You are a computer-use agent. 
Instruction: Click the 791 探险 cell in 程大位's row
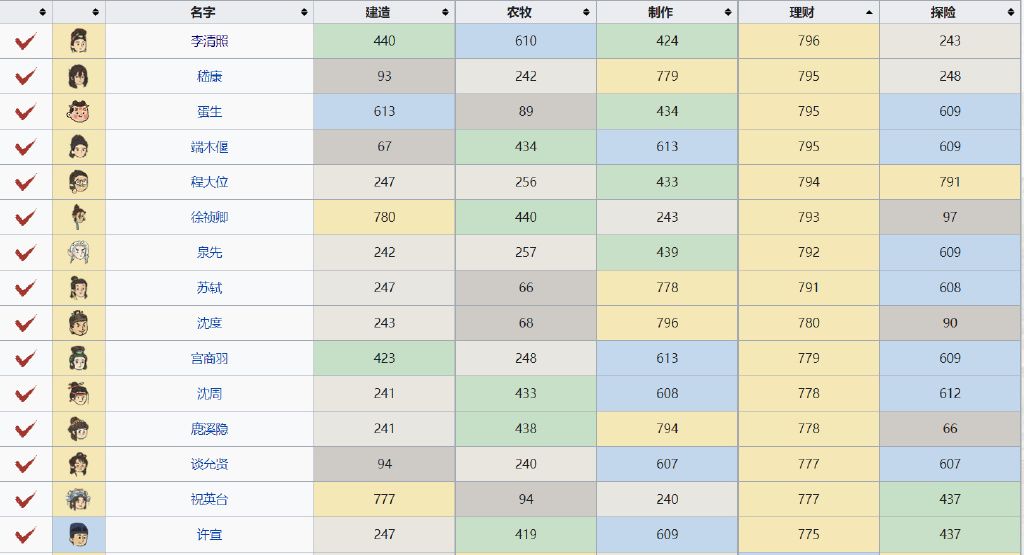pyautogui.click(x=950, y=182)
